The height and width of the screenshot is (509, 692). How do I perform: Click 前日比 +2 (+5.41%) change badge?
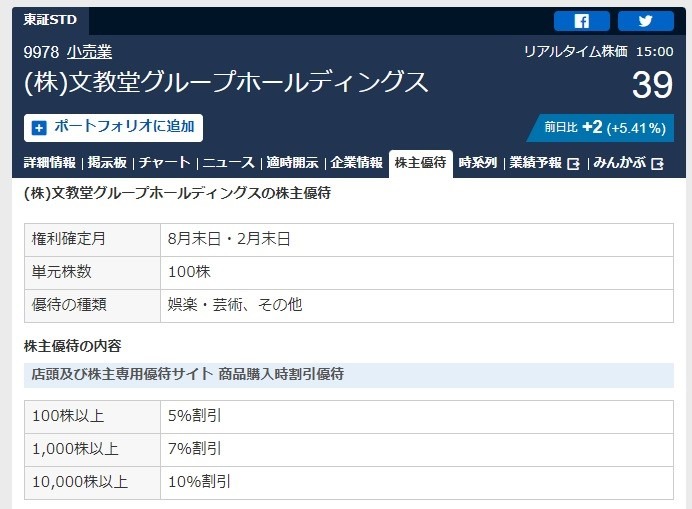click(601, 128)
